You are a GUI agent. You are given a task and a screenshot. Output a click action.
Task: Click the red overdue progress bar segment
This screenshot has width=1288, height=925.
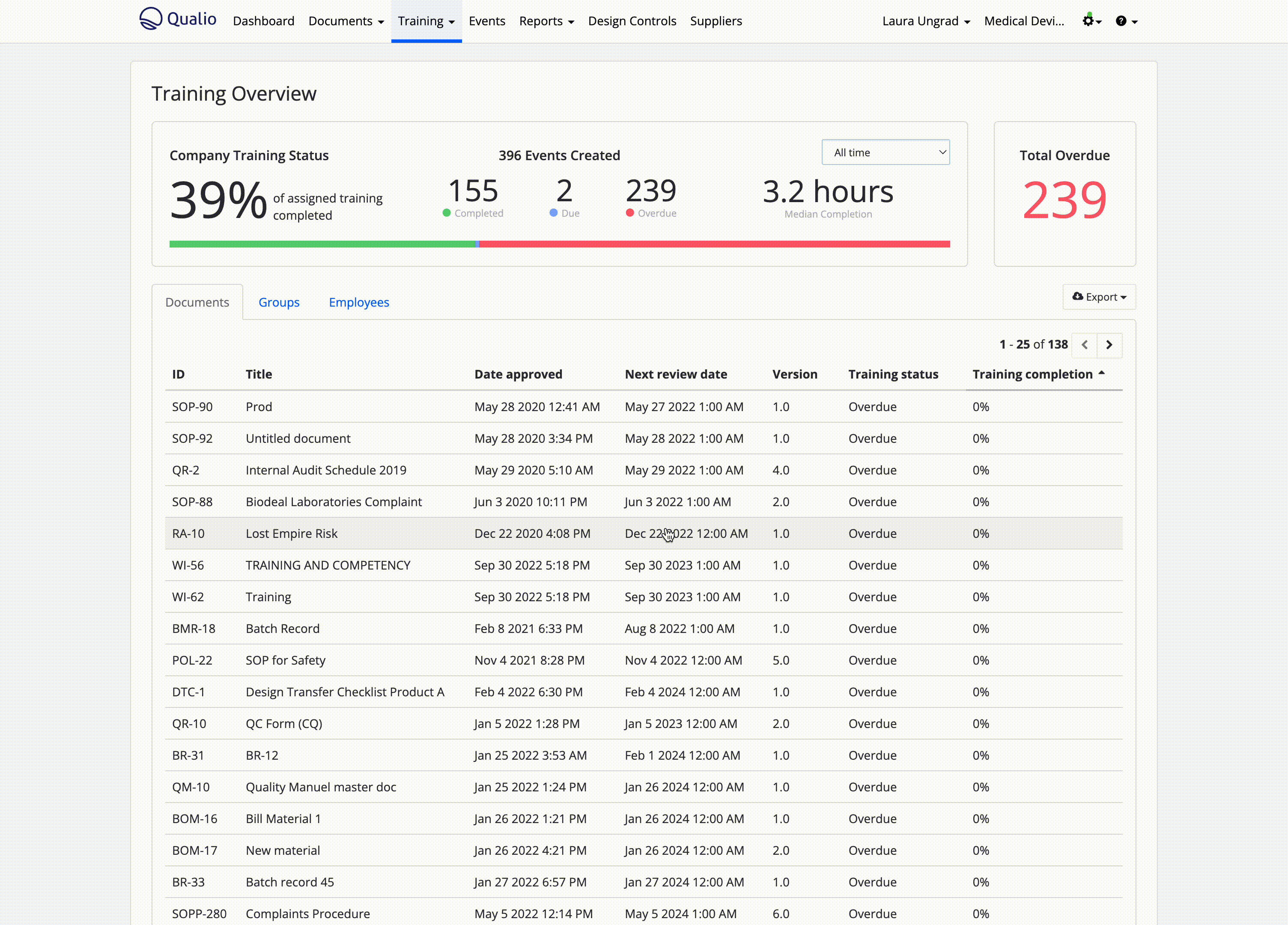(714, 244)
